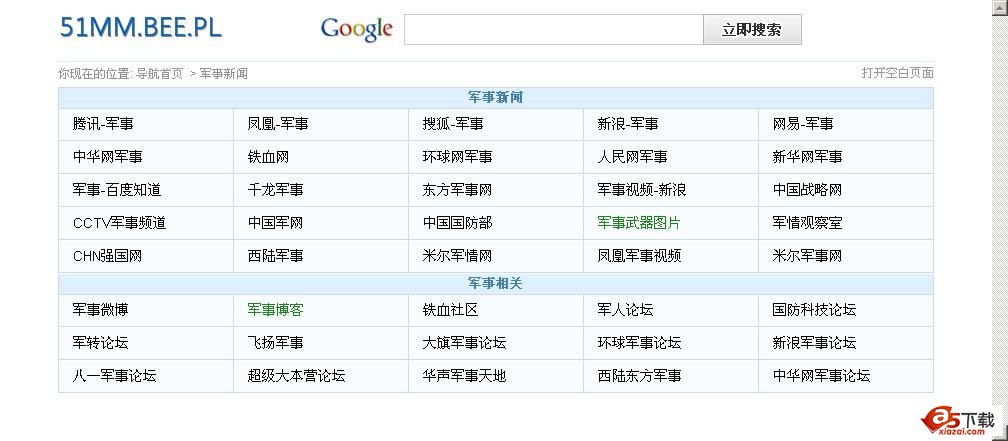The height and width of the screenshot is (441, 1008).
Task: Click 铁血社区 link
Action: pos(450,310)
